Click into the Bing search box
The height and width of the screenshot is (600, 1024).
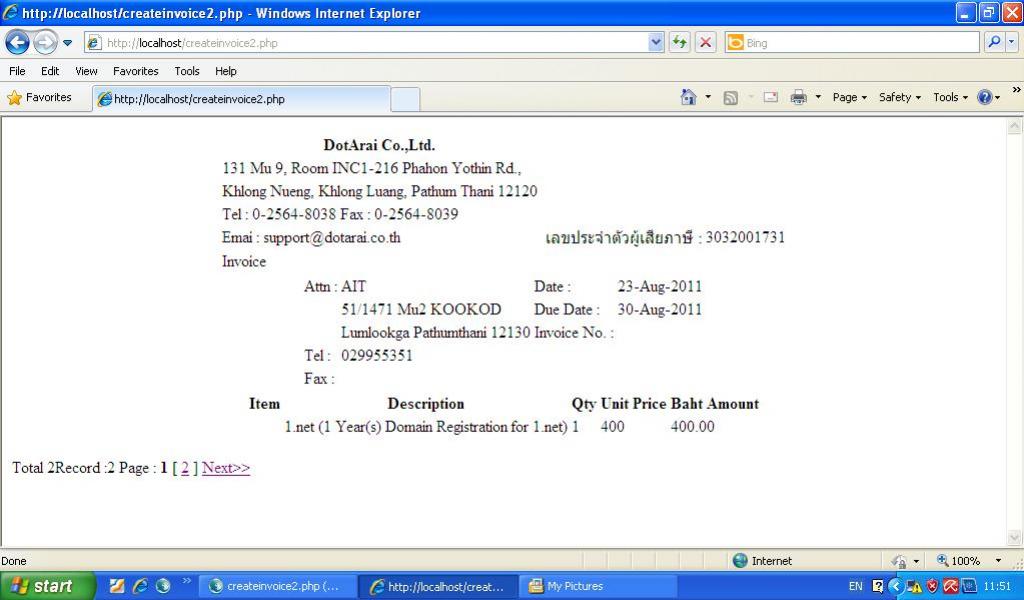point(861,43)
